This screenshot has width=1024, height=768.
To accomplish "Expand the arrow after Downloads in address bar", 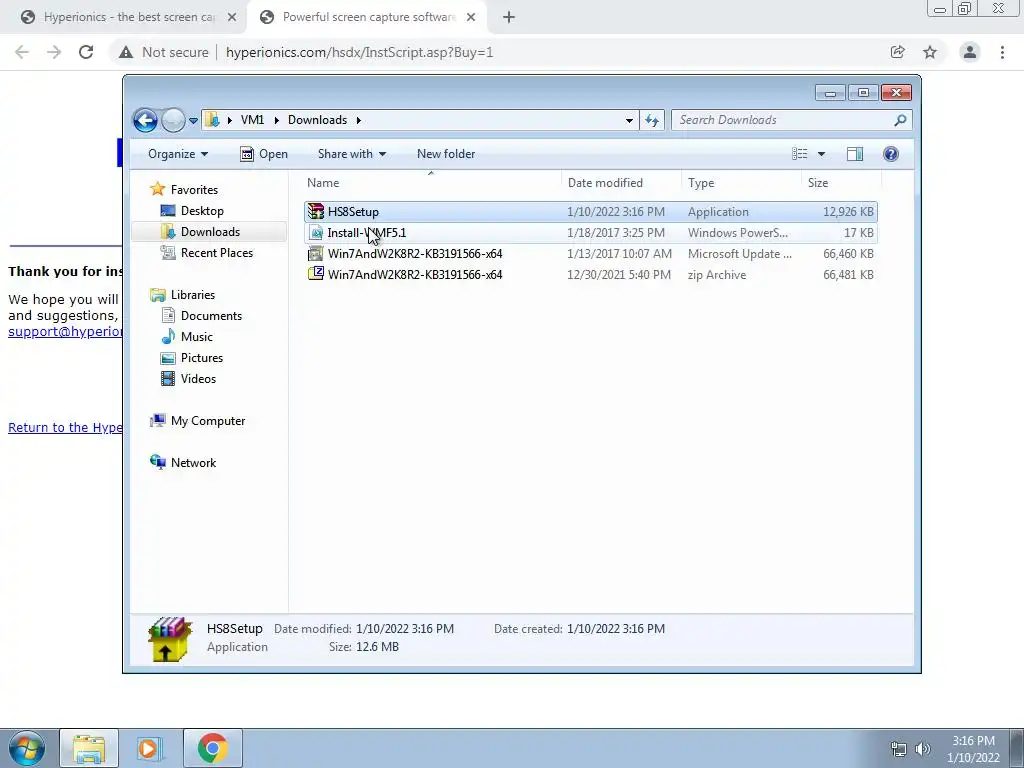I will coord(359,120).
